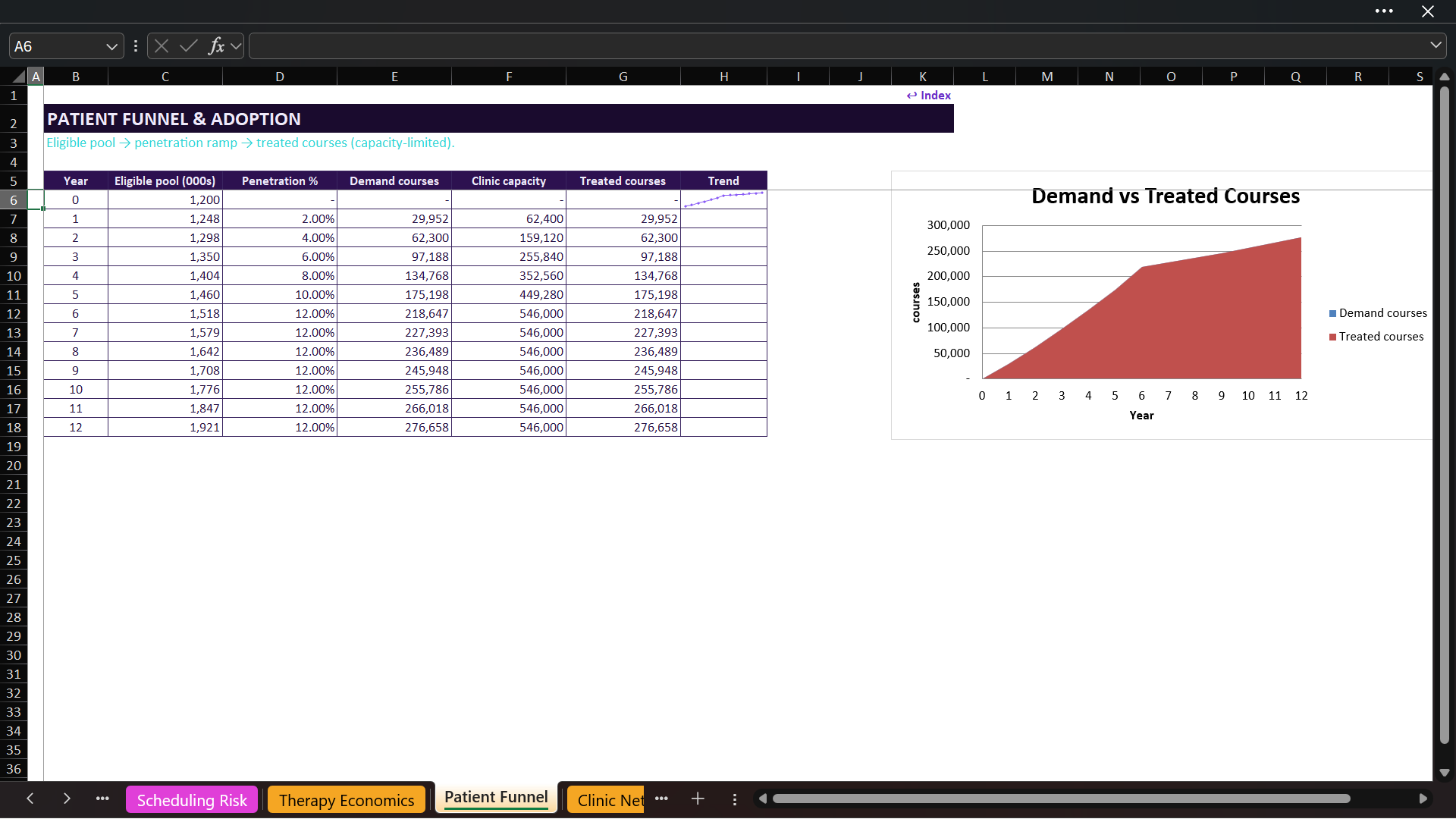Click the formula bar cancel X icon
This screenshot has width=1456, height=819.
pyautogui.click(x=162, y=46)
